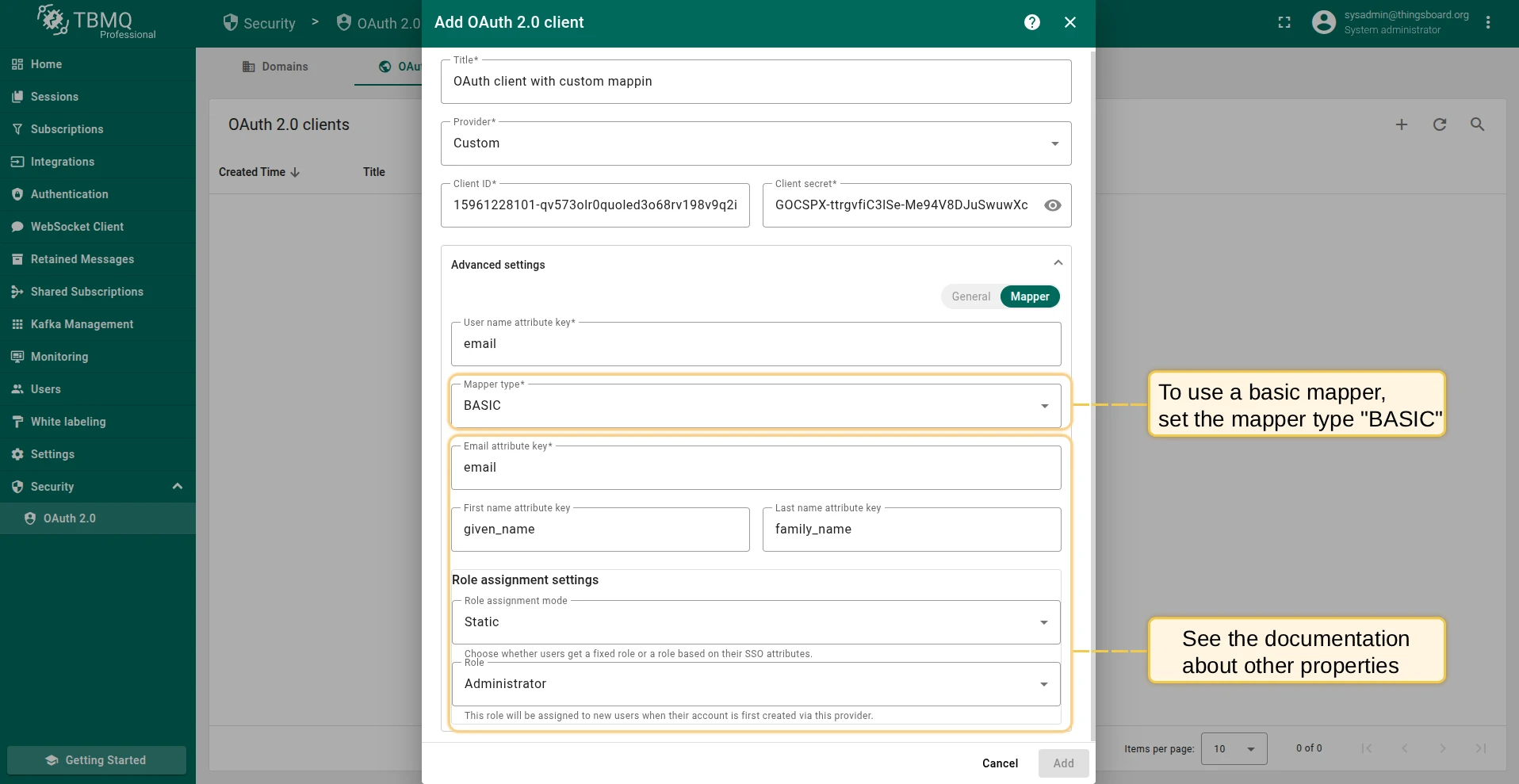Click the Integrations sidebar icon
The width and height of the screenshot is (1519, 784).
click(17, 162)
